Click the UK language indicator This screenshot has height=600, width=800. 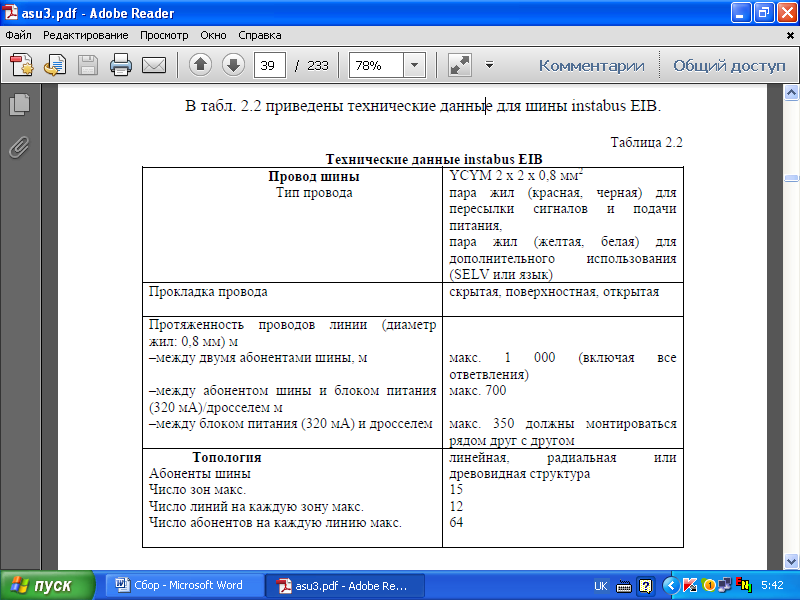coord(601,586)
